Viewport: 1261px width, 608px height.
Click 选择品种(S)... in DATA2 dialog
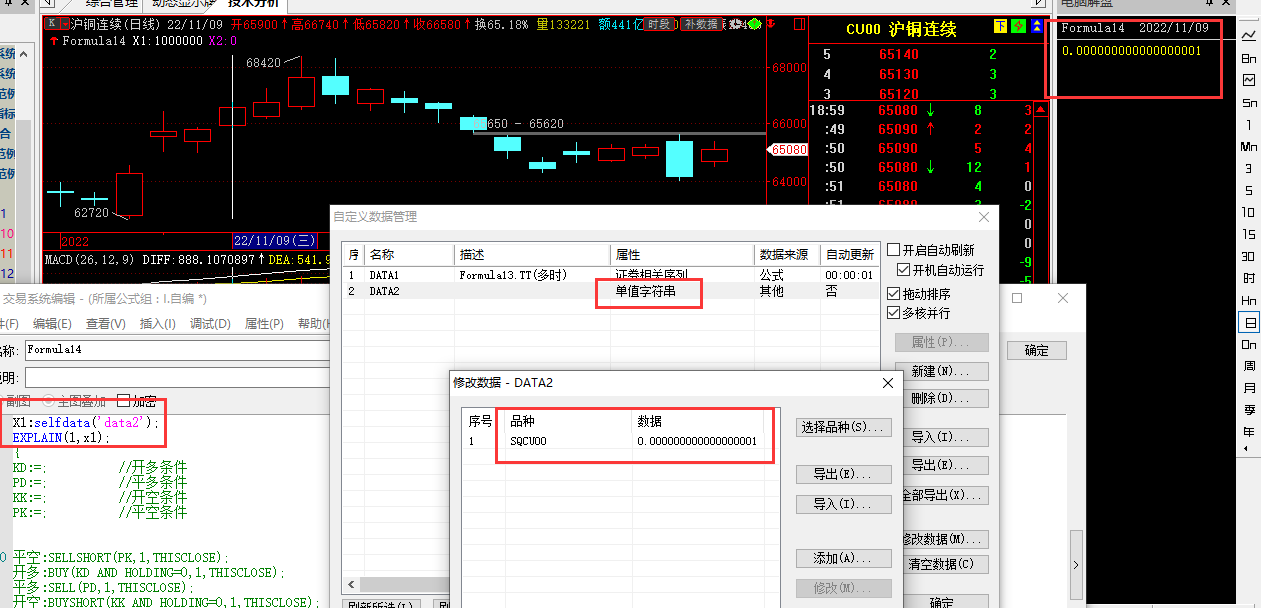[x=844, y=428]
